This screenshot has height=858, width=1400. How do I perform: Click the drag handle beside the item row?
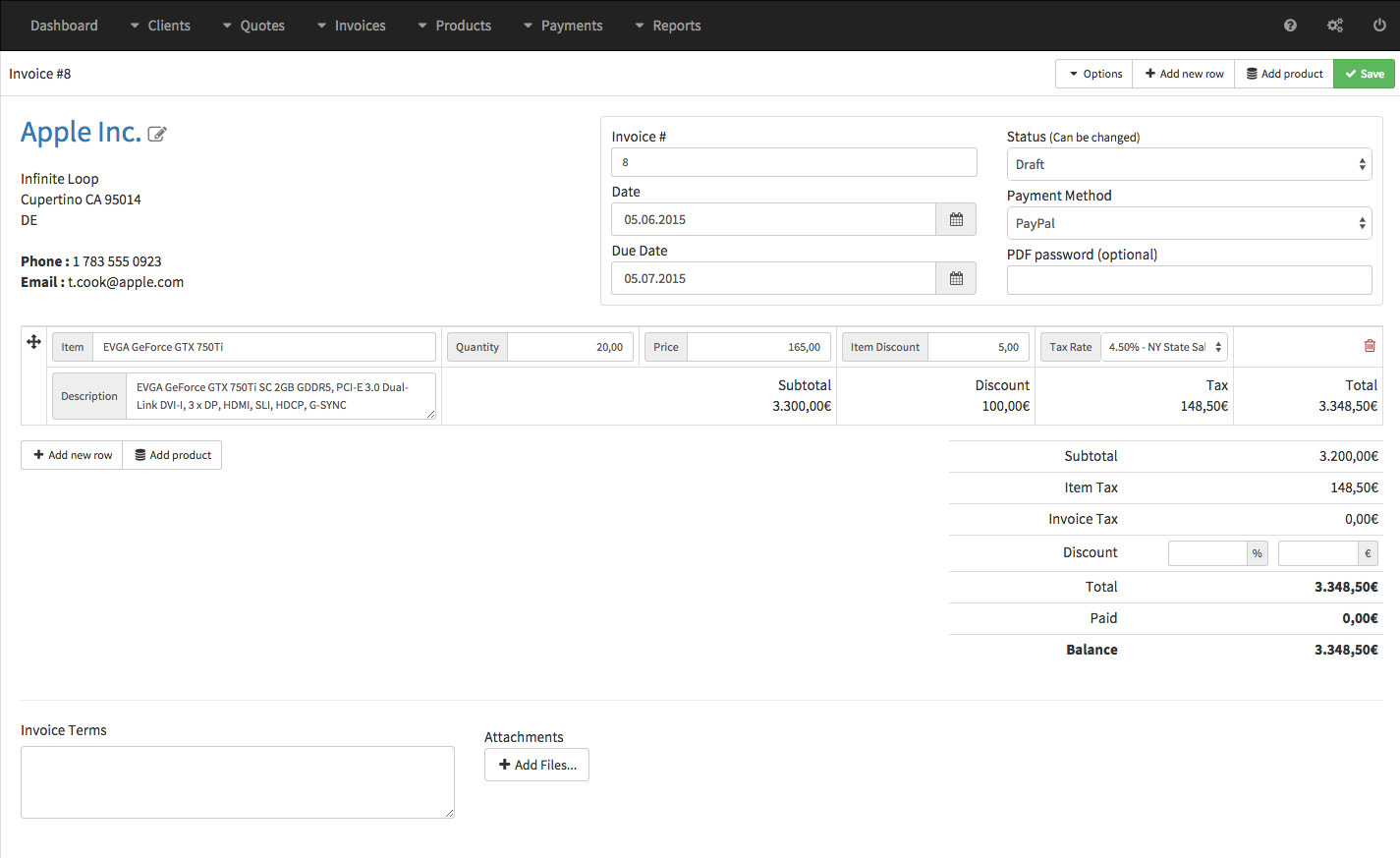pyautogui.click(x=33, y=342)
